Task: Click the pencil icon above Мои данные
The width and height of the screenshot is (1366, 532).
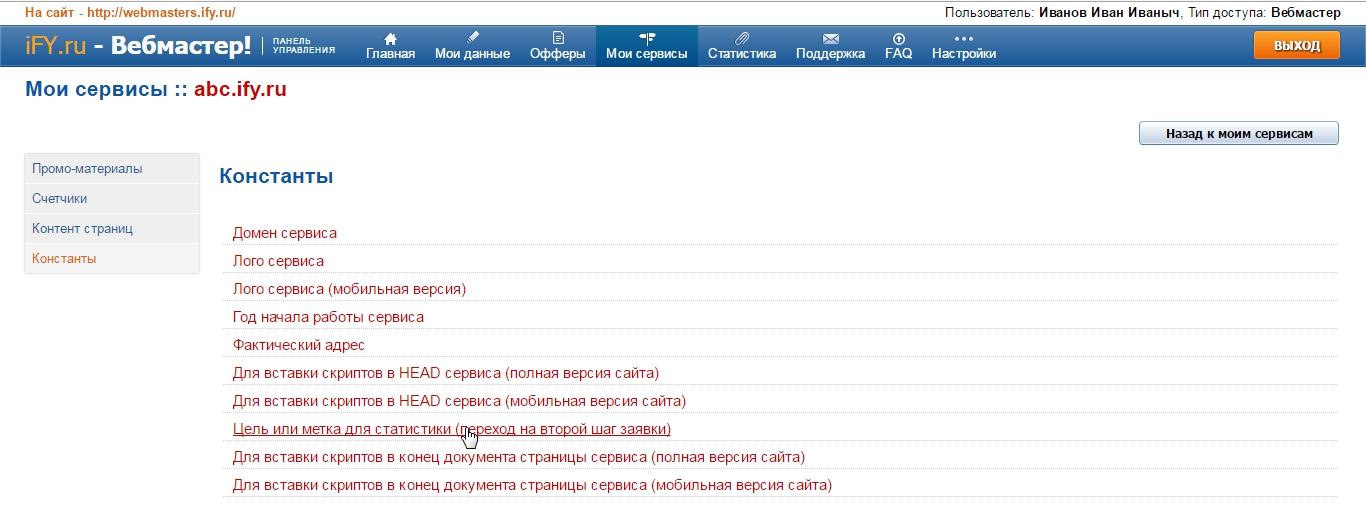Action: click(x=472, y=38)
